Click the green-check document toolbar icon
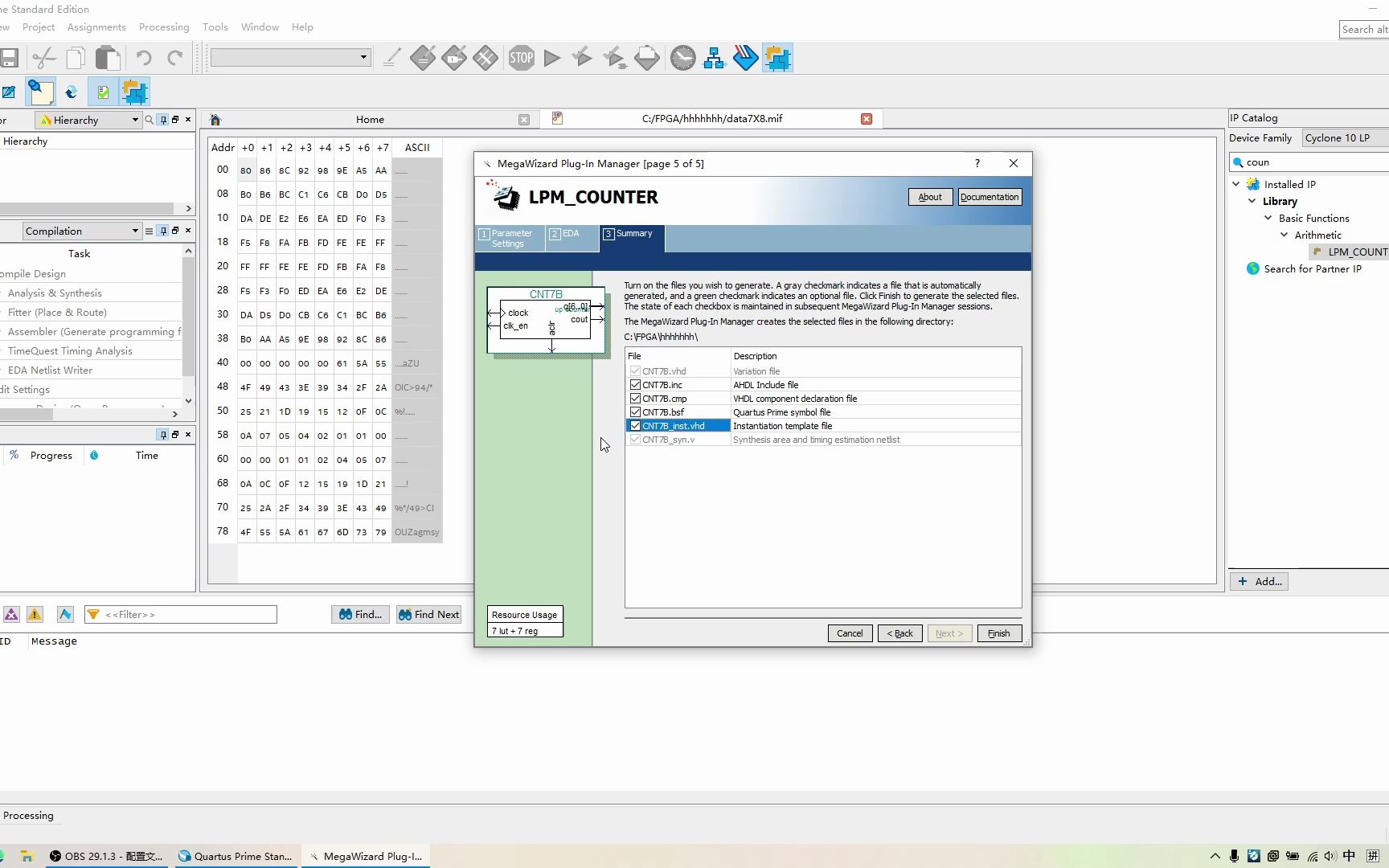This screenshot has width=1389, height=868. [103, 92]
